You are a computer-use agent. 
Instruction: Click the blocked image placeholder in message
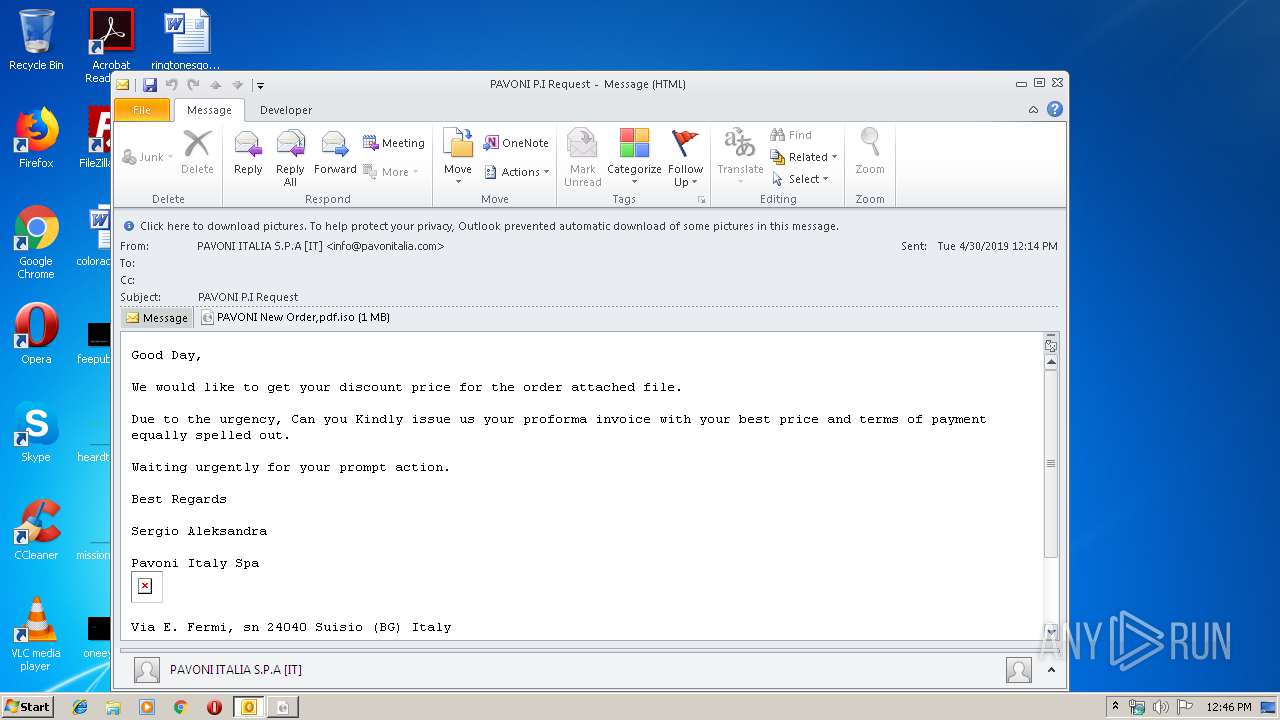tap(146, 586)
